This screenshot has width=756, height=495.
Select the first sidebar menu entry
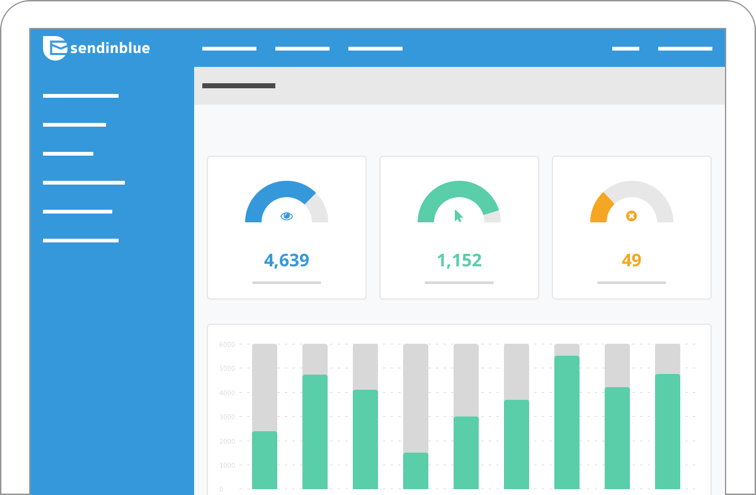coord(81,96)
